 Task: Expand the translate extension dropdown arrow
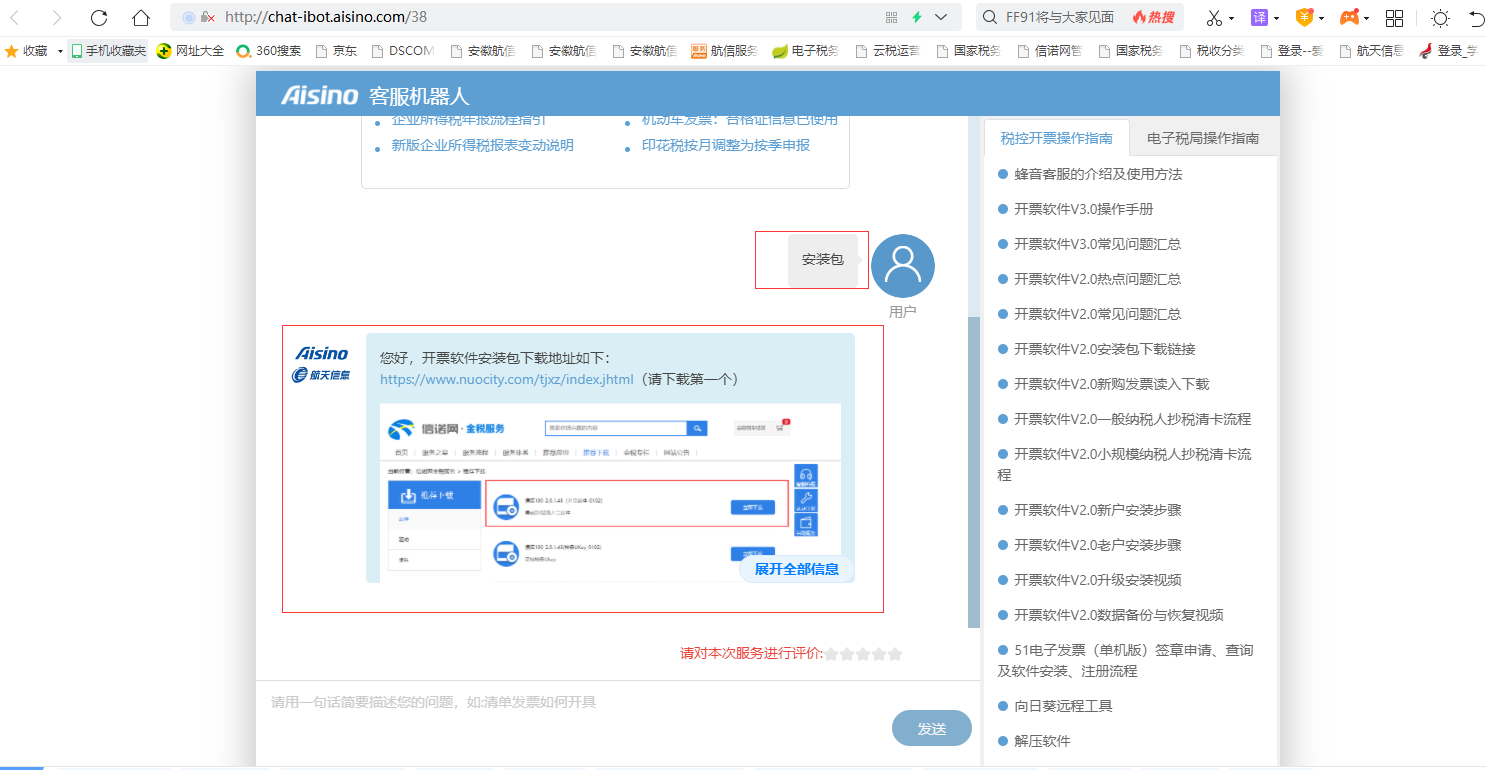(x=1276, y=18)
